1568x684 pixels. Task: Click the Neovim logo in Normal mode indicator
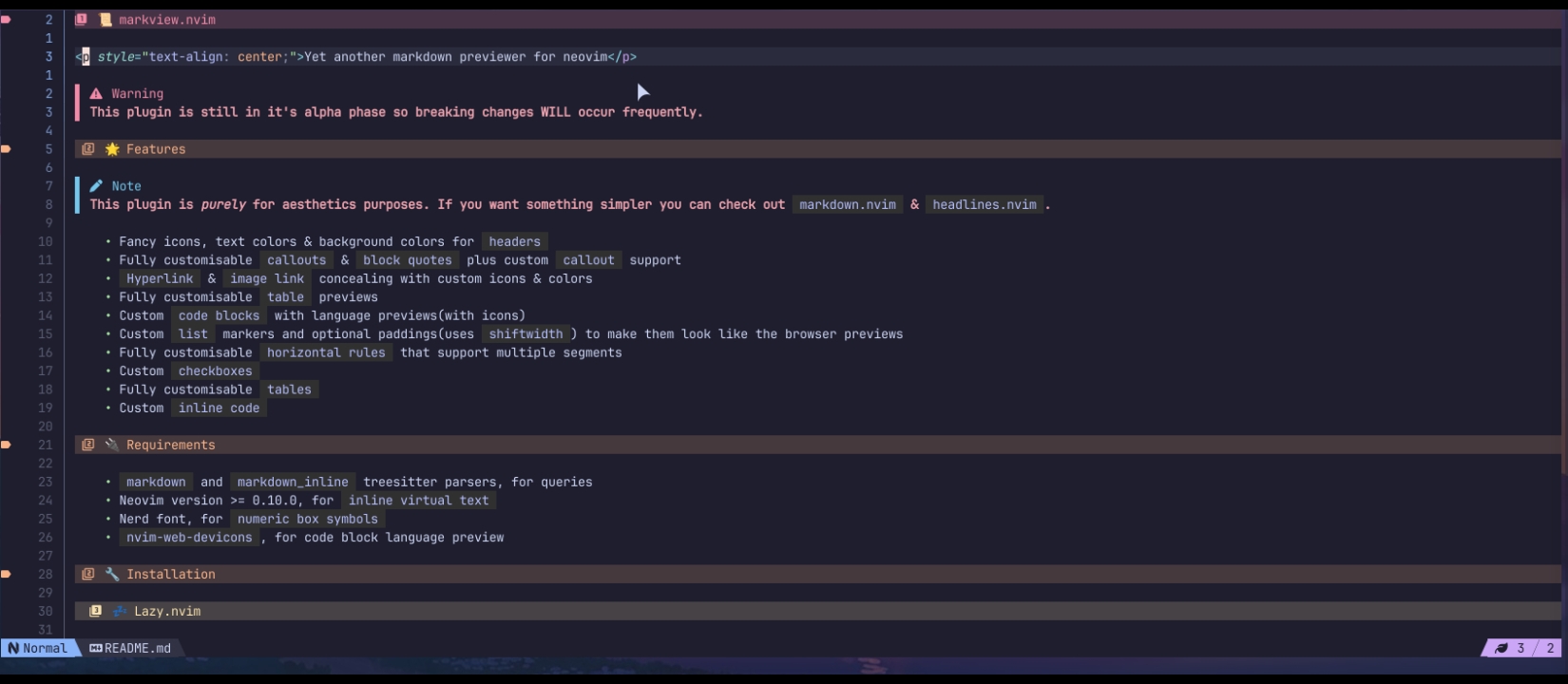pos(13,648)
